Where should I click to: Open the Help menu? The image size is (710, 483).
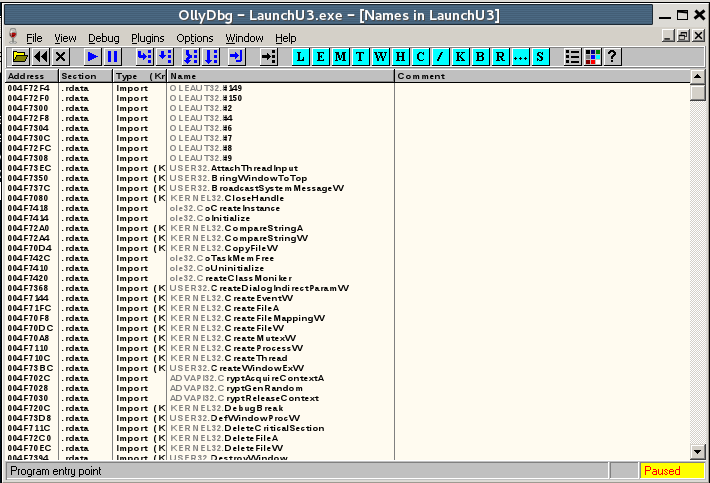[286, 38]
